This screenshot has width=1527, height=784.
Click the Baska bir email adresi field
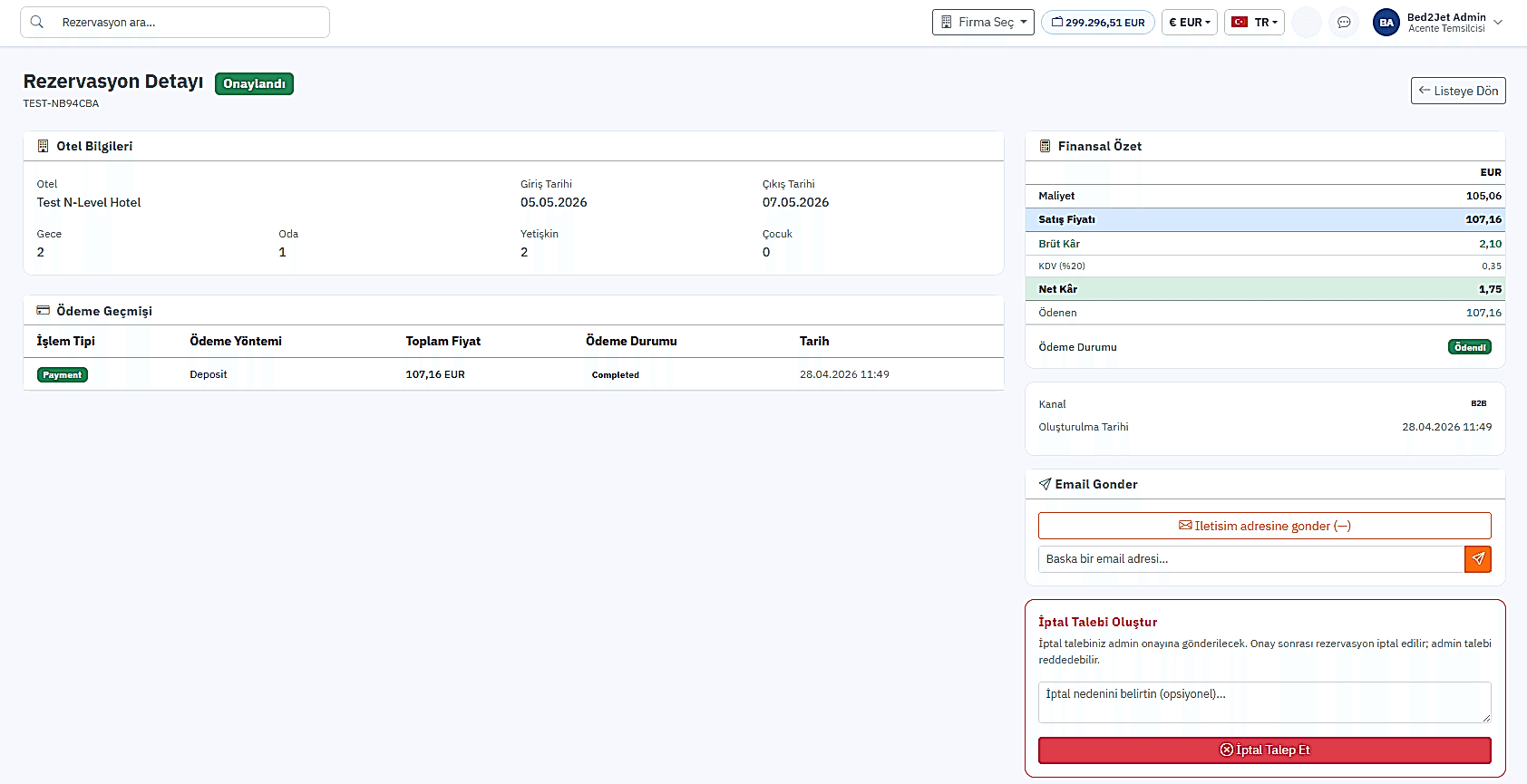[x=1250, y=559]
